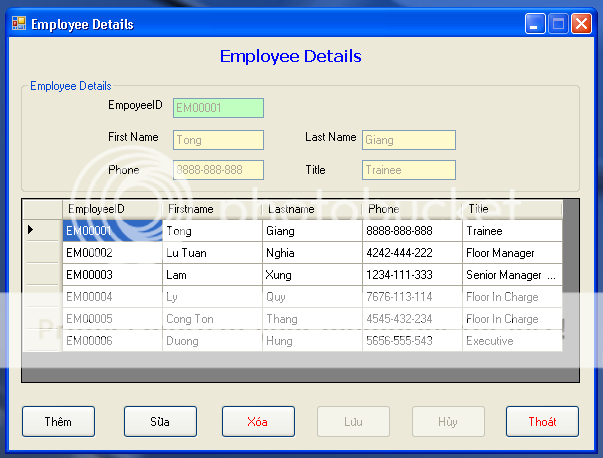Viewport: 603px width, 458px height.
Task: Click the Lastname column header
Action: (x=312, y=209)
